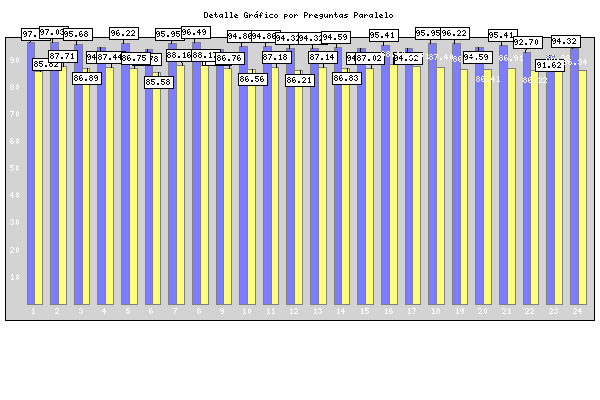The height and width of the screenshot is (400, 600).
Task: Select the blue bar for question 19
Action: click(456, 174)
